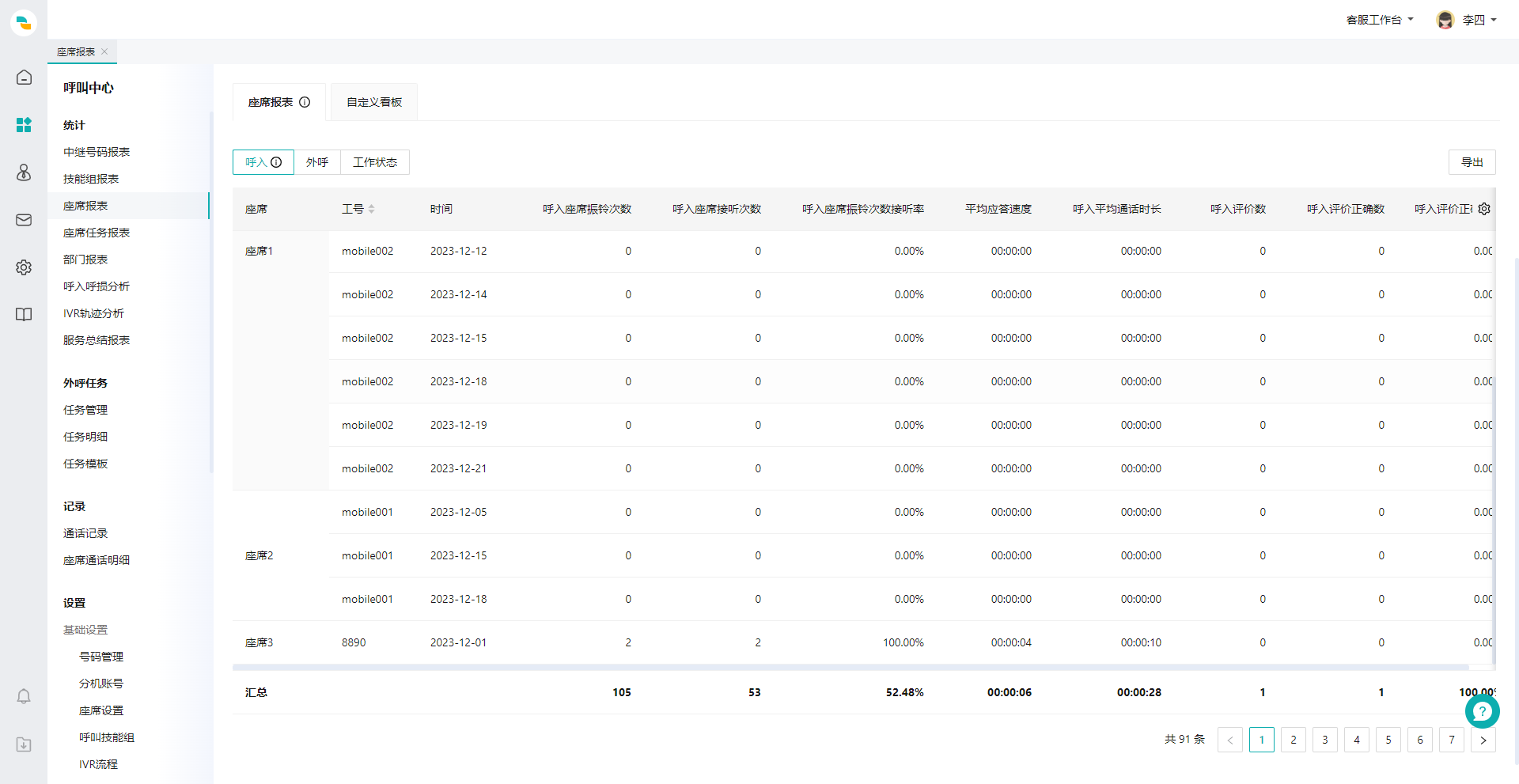
Task: Open the mail envelope icon in sidebar
Action: pyautogui.click(x=24, y=220)
